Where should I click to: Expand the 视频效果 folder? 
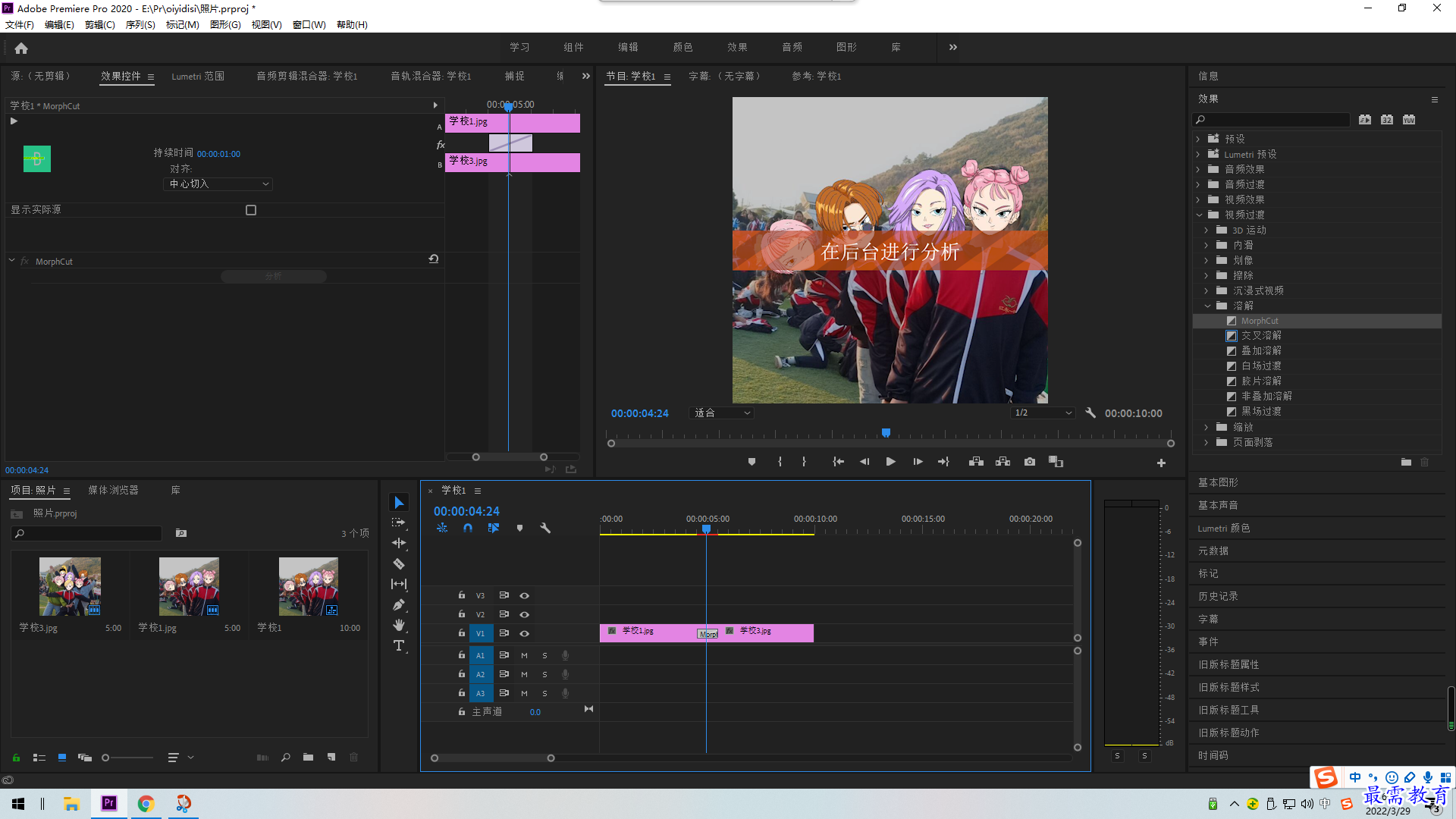pyautogui.click(x=1198, y=199)
